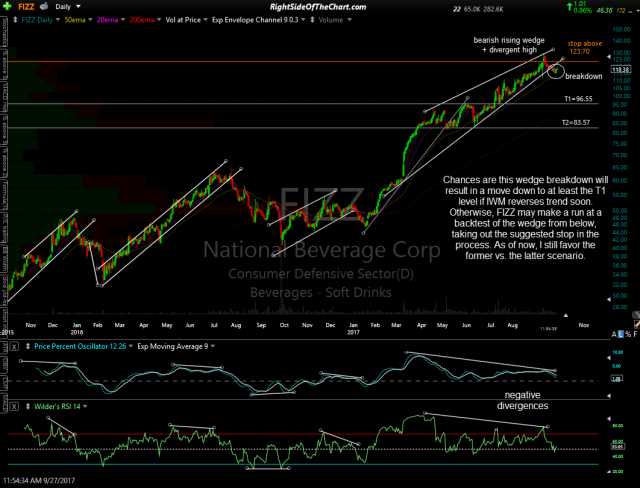Open the 20ema indicator menu
The width and height of the screenshot is (640, 488).
[x=109, y=18]
